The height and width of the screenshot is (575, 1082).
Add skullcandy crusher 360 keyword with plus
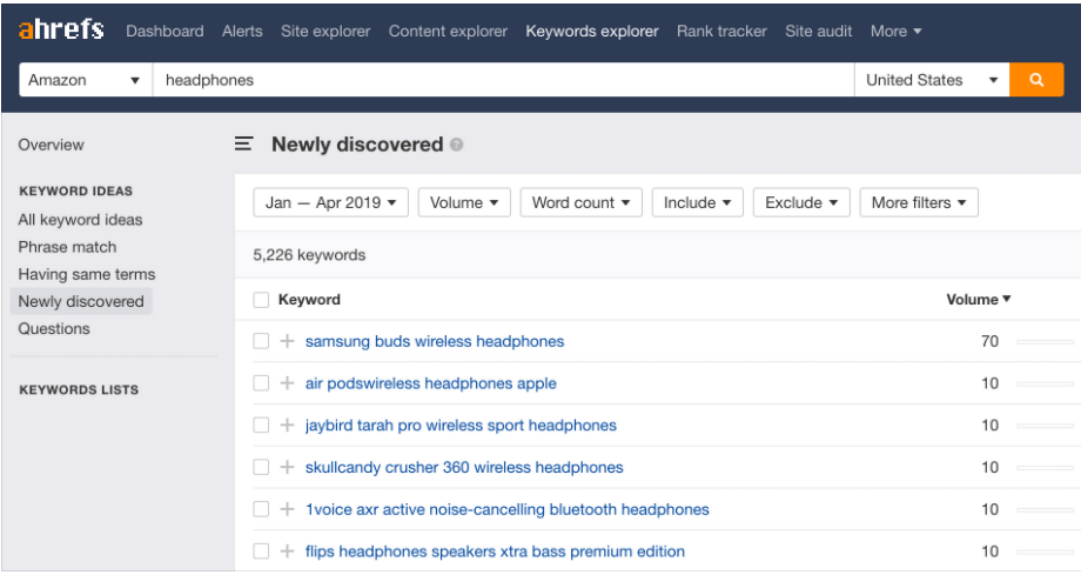pyautogui.click(x=287, y=467)
